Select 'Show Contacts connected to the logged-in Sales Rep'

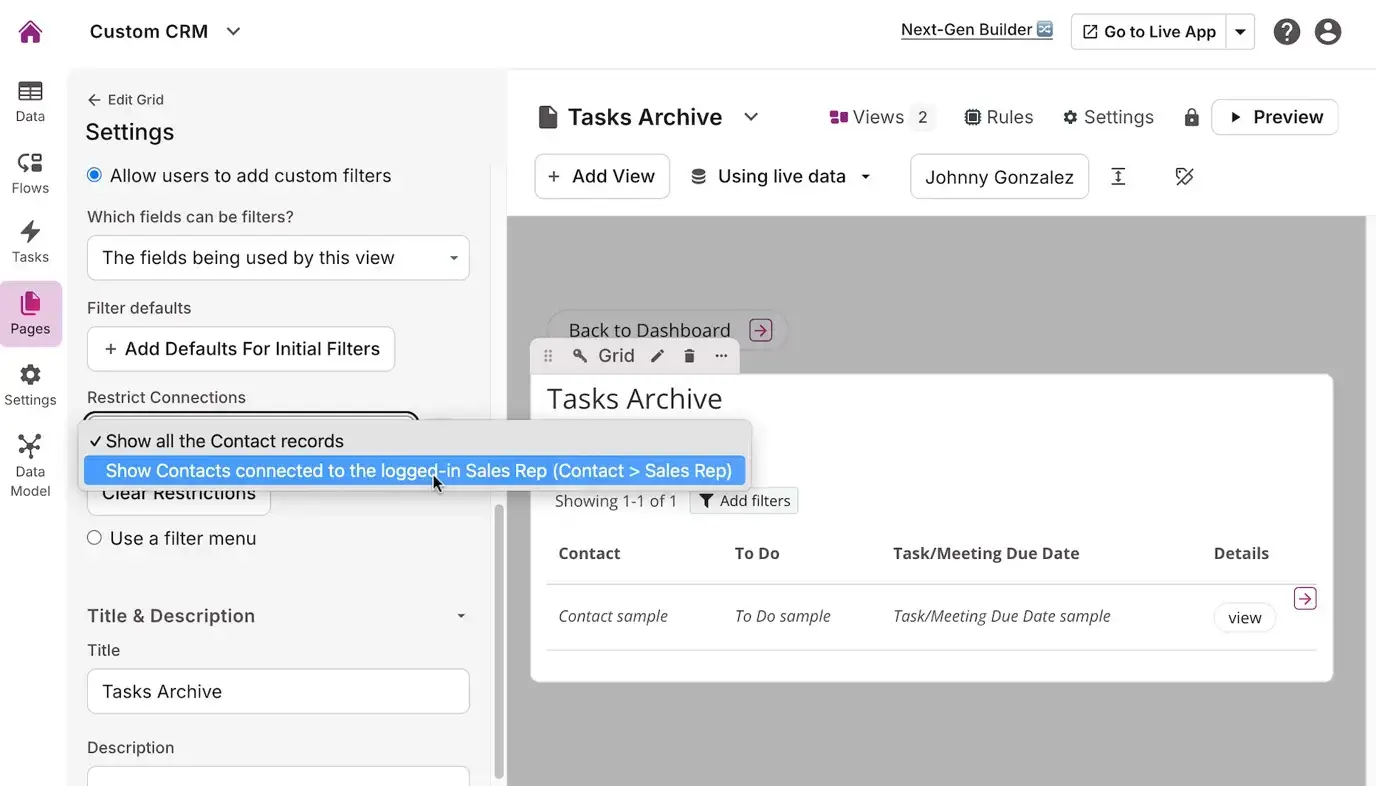(416, 470)
